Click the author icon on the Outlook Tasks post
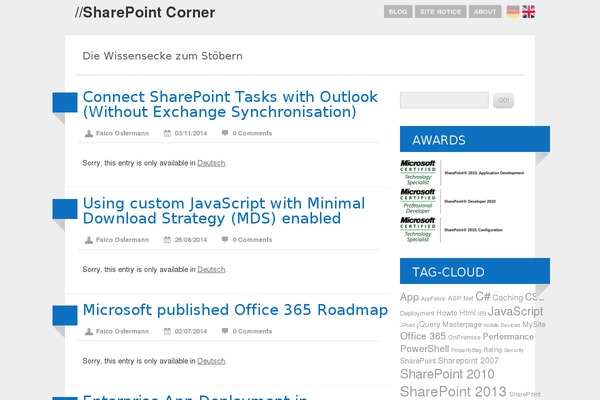The height and width of the screenshot is (400, 600). pos(89,133)
